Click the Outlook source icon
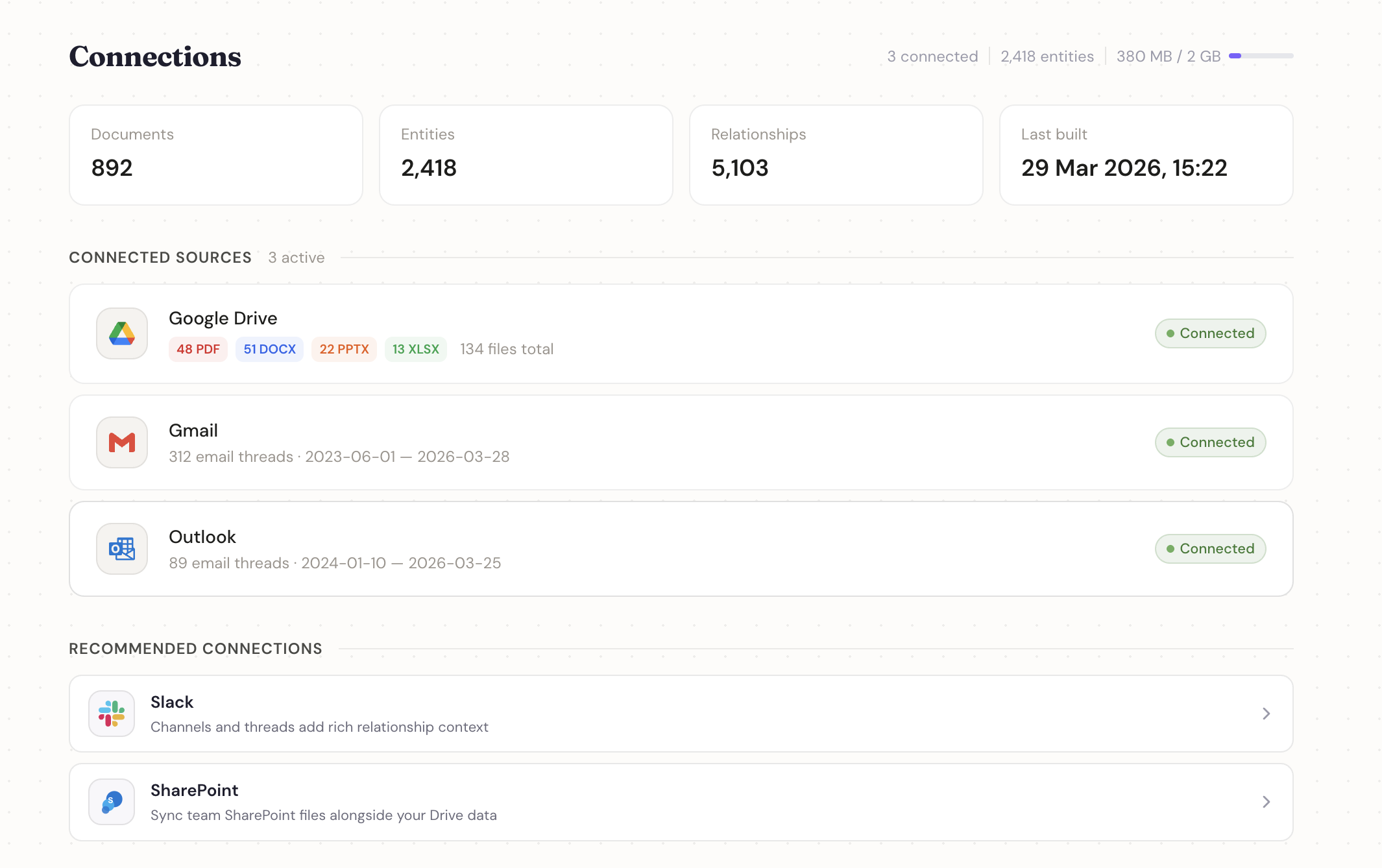Screen dimensions: 1382x868 click(121, 549)
